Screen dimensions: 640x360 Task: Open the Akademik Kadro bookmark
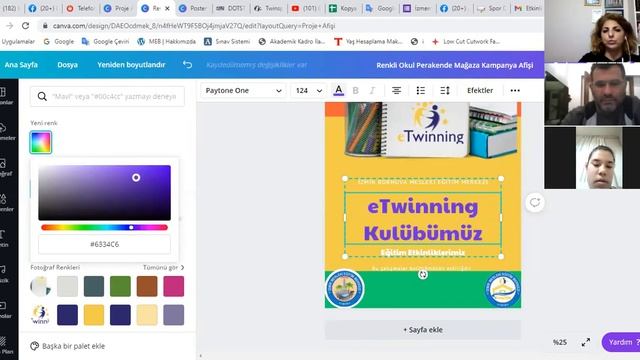click(x=291, y=41)
